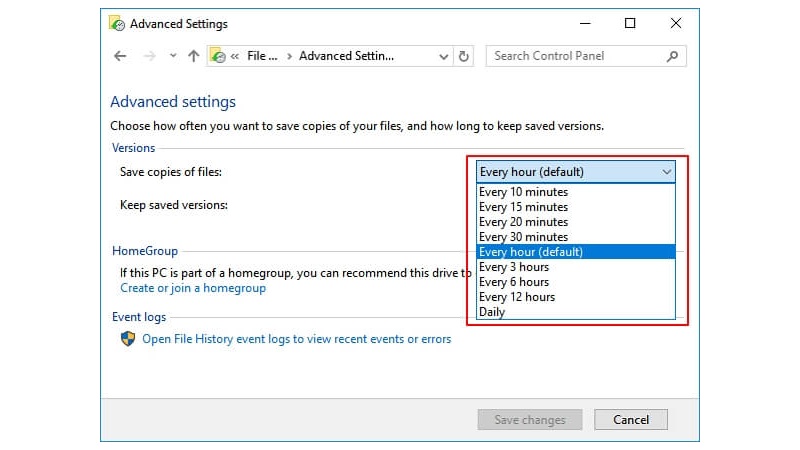Choose Every 12 hours from list
Image resolution: width=800 pixels, height=450 pixels.
click(517, 297)
